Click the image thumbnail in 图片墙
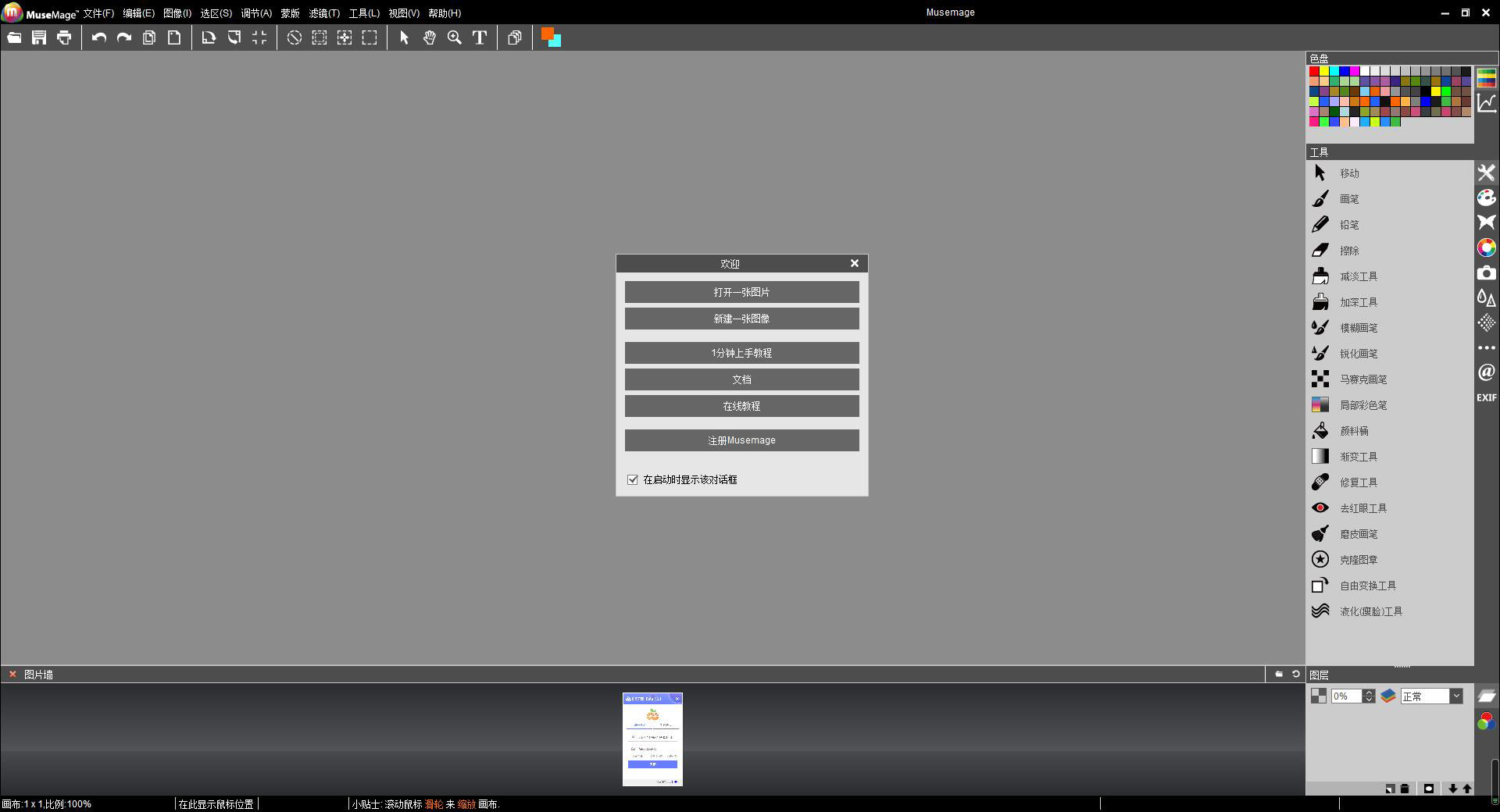Viewport: 1500px width, 812px height. coord(652,739)
